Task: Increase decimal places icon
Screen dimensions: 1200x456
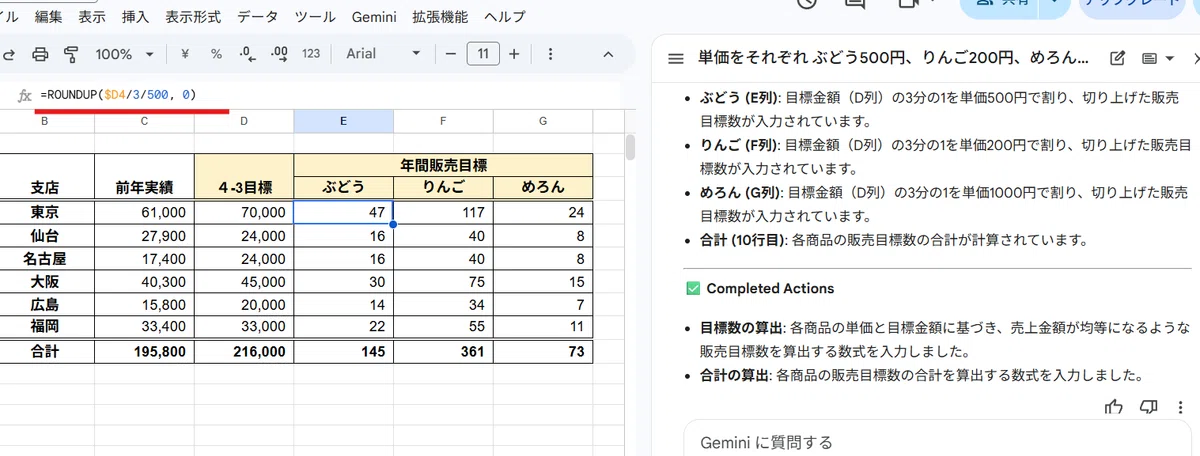Action: pos(279,54)
